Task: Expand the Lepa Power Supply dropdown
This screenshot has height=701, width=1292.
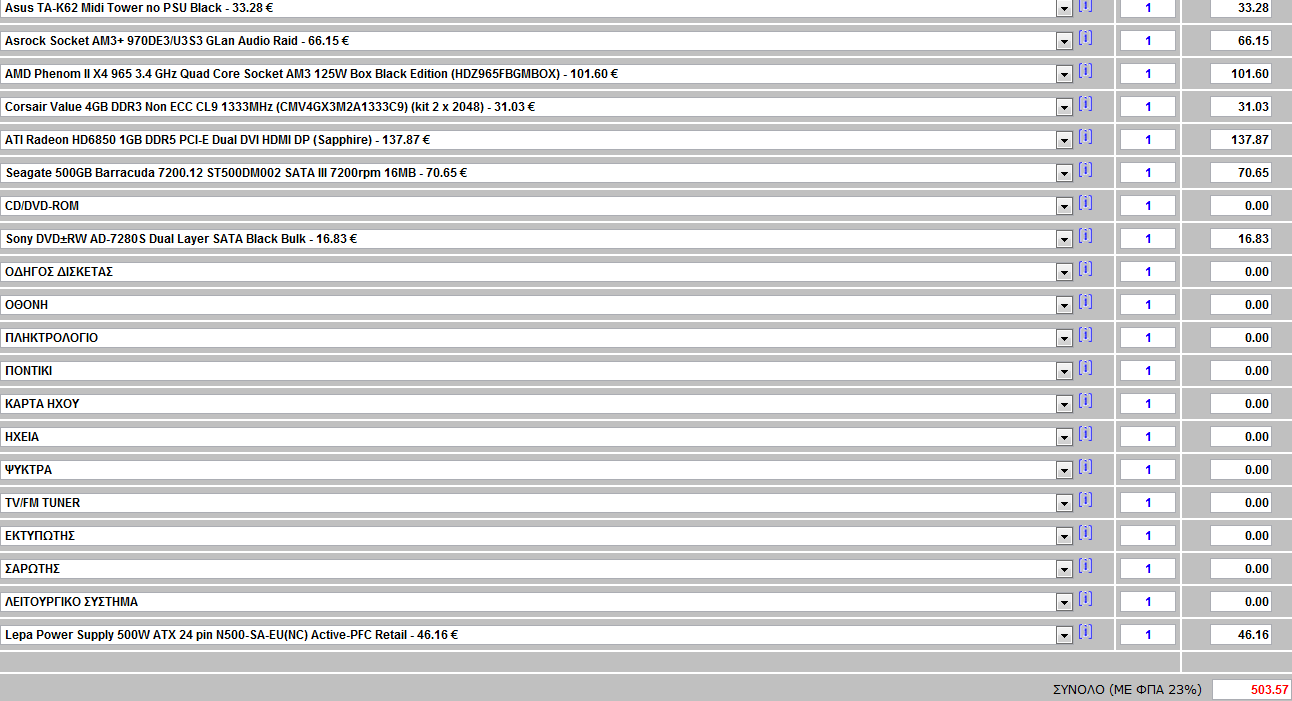Action: (1064, 636)
